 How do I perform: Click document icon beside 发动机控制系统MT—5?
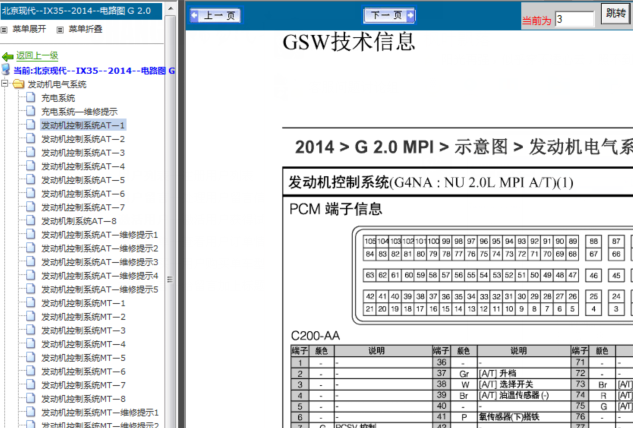[x=31, y=357]
